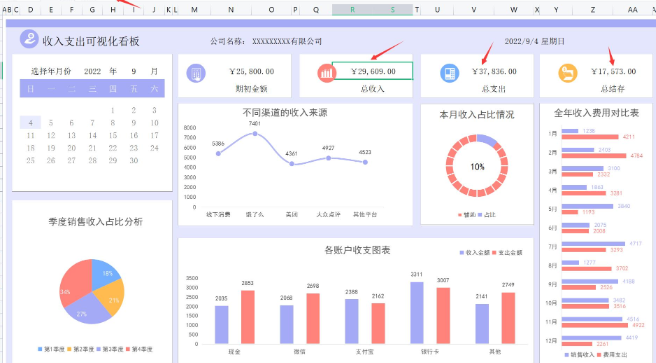The width and height of the screenshot is (656, 363).
Task: Select column N header
Action: point(231,10)
